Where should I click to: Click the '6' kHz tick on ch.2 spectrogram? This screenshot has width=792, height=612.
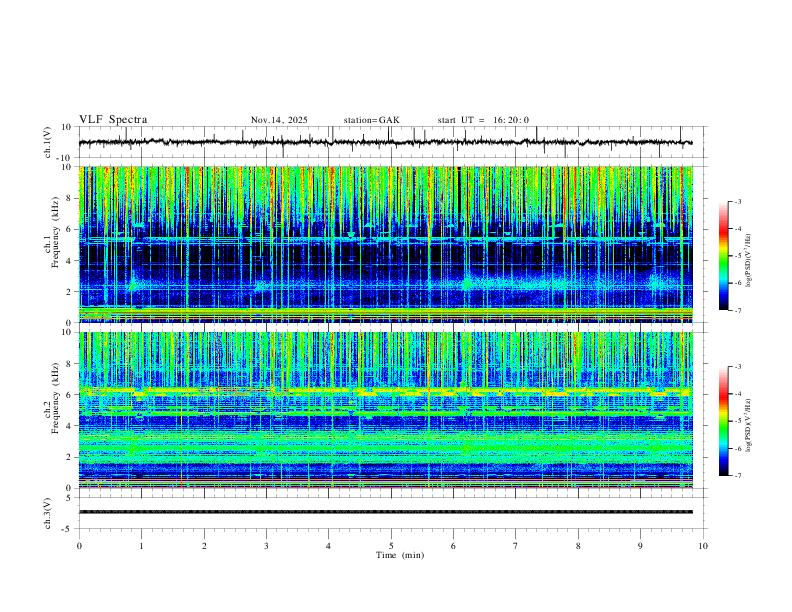[x=69, y=395]
